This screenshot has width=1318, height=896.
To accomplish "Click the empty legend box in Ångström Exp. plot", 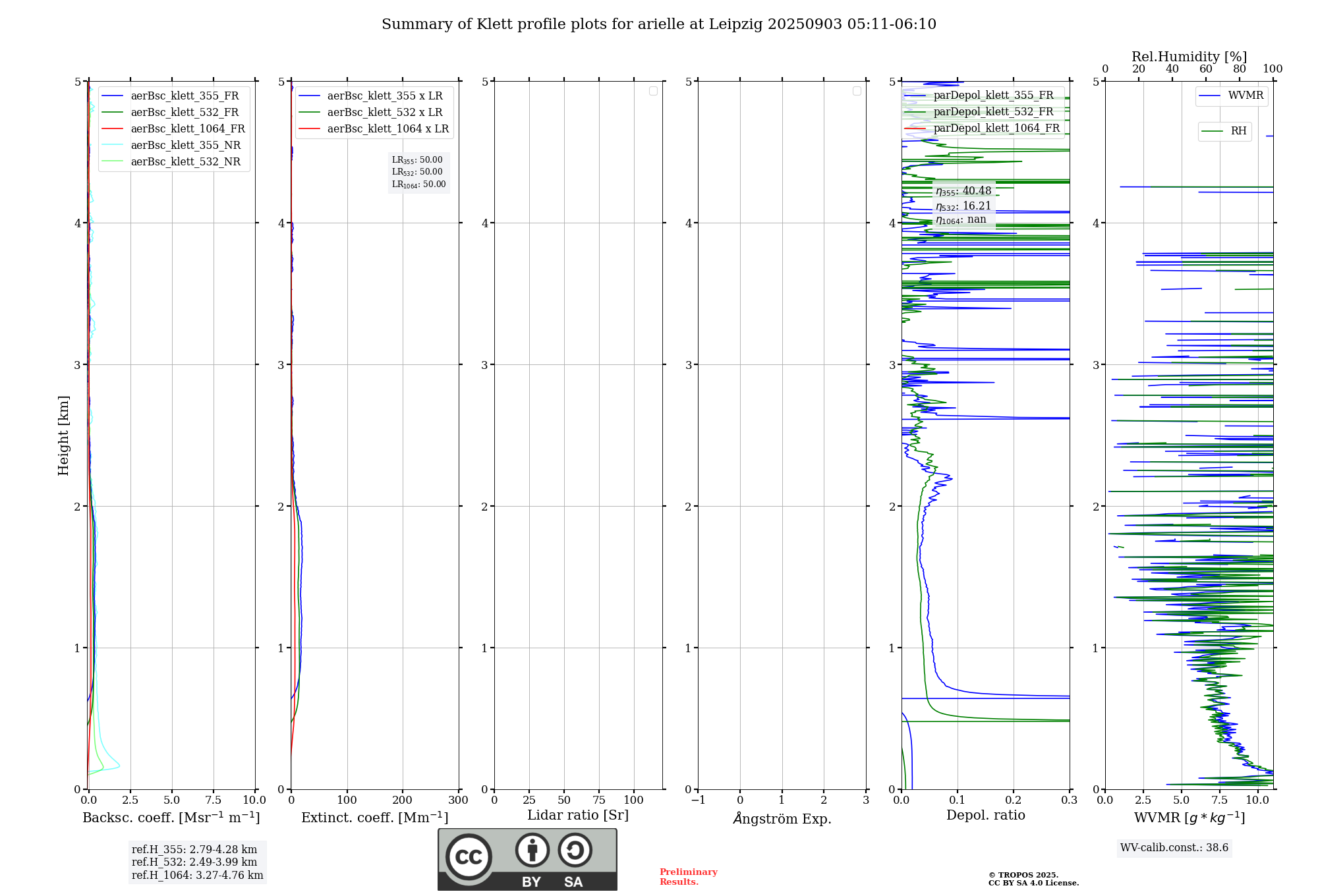I will pos(857,91).
